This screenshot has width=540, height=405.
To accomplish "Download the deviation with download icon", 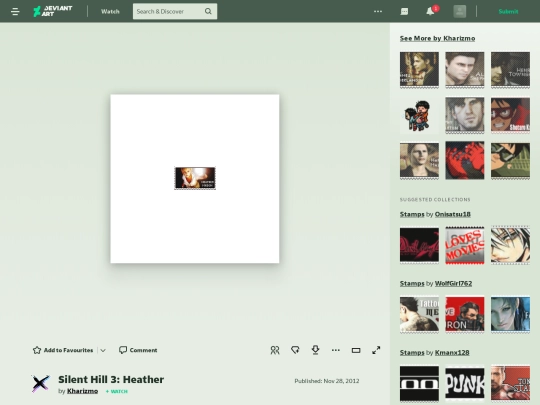I will [315, 350].
